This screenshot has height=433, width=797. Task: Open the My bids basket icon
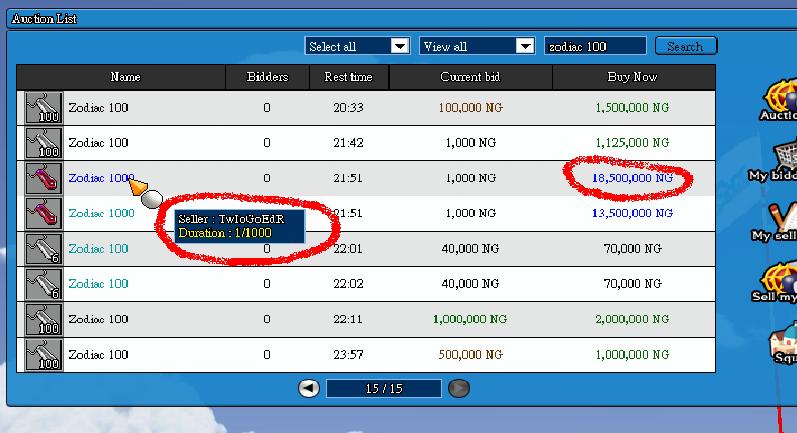tap(782, 156)
